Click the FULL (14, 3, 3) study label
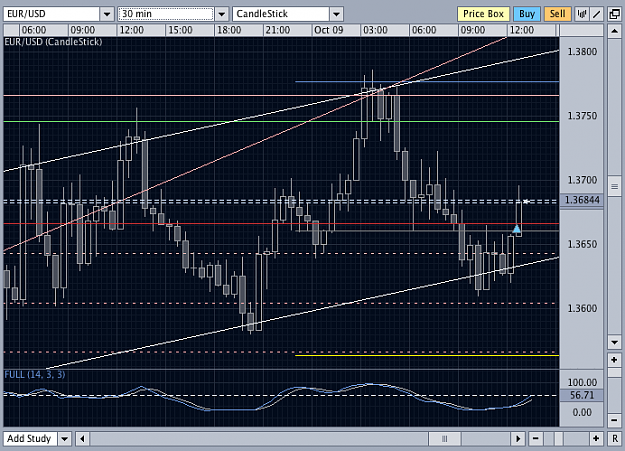Viewport: 625px width, 451px height. pyautogui.click(x=35, y=374)
